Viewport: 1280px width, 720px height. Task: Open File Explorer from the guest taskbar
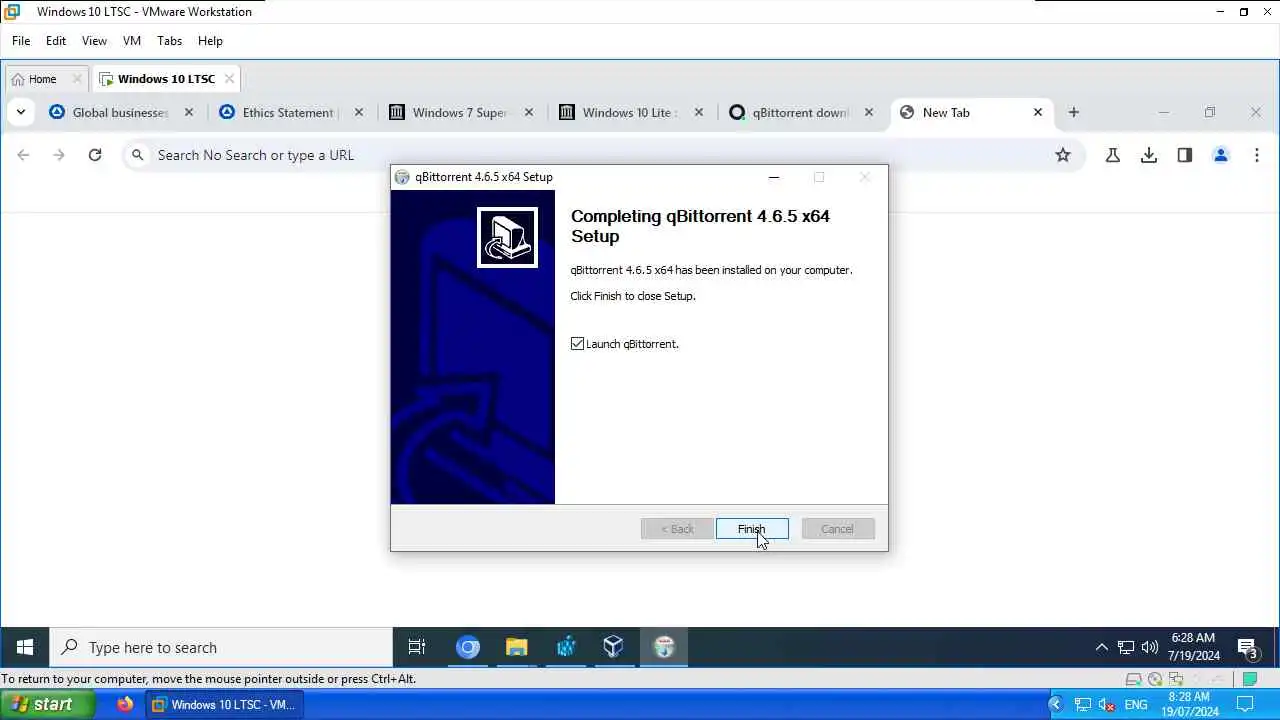tap(517, 647)
